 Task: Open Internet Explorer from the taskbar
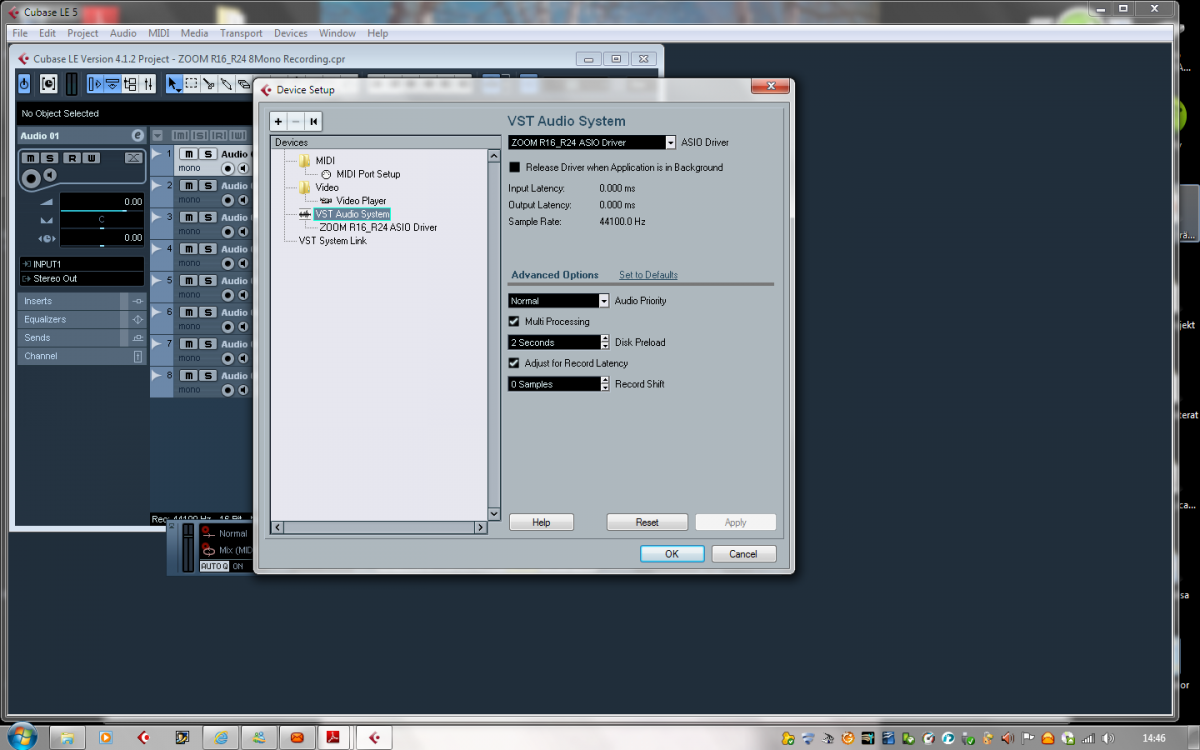click(221, 738)
